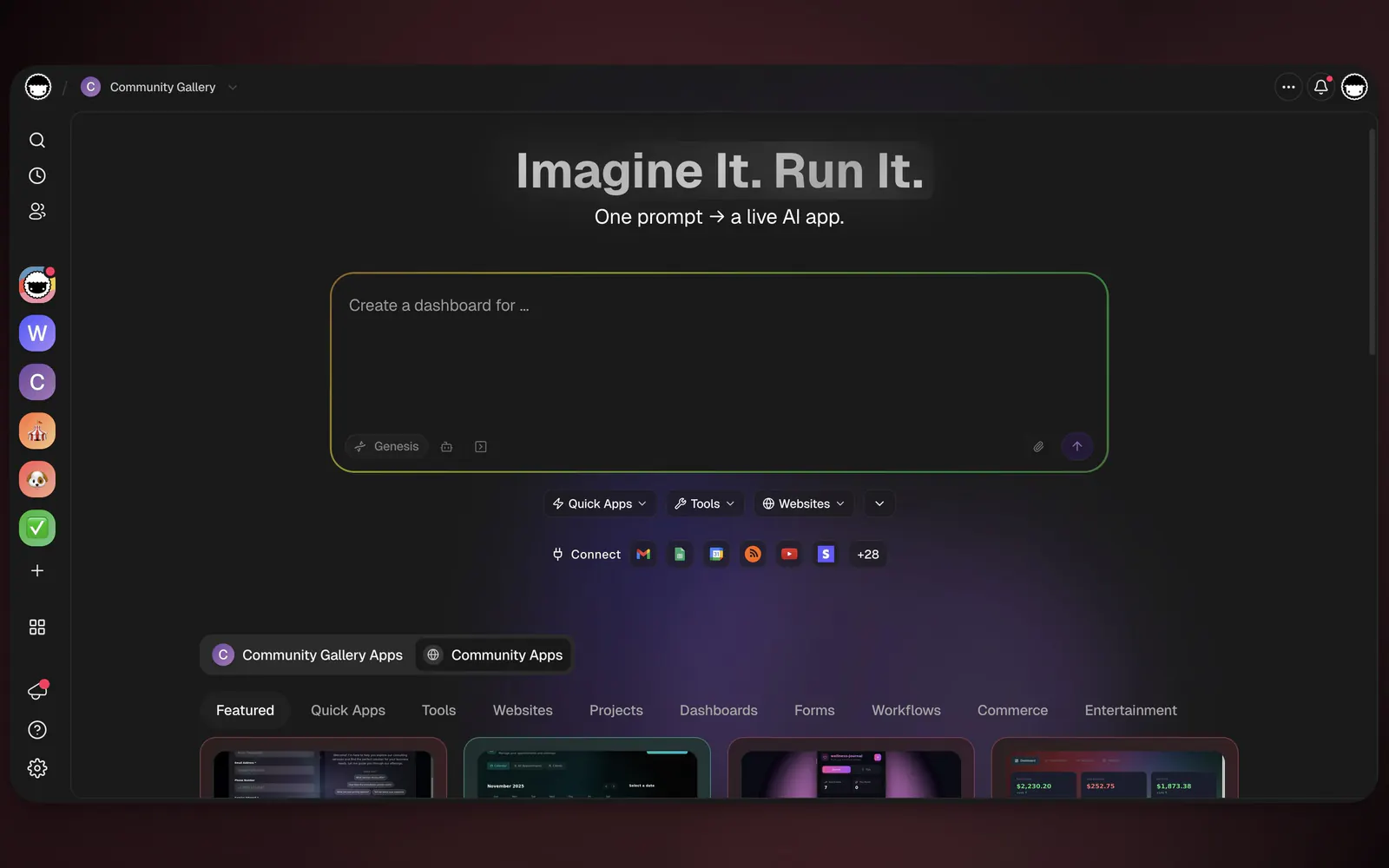Open settings gear icon
This screenshot has height=868, width=1389.
[x=37, y=768]
